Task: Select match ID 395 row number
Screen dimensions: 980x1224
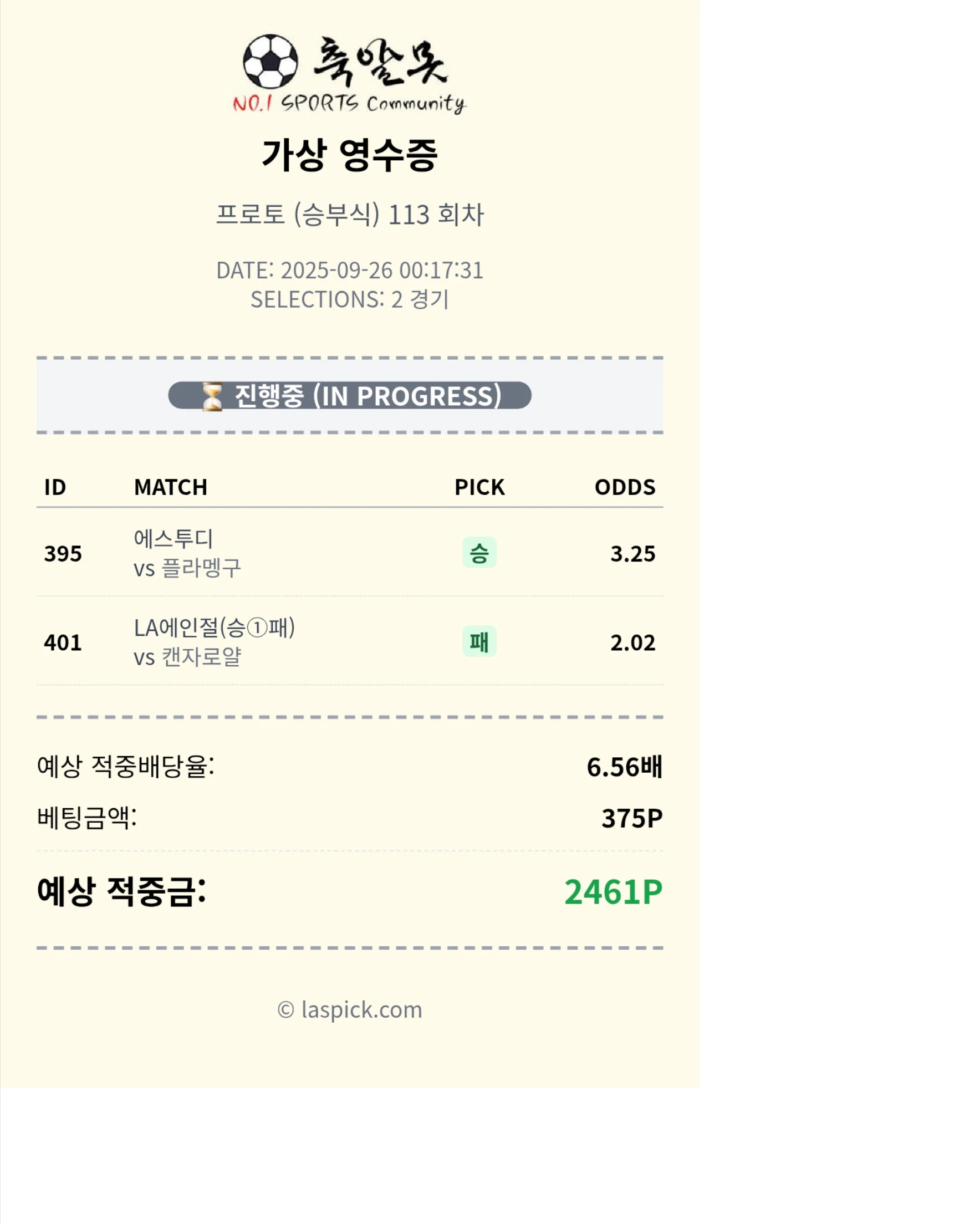Action: point(63,554)
